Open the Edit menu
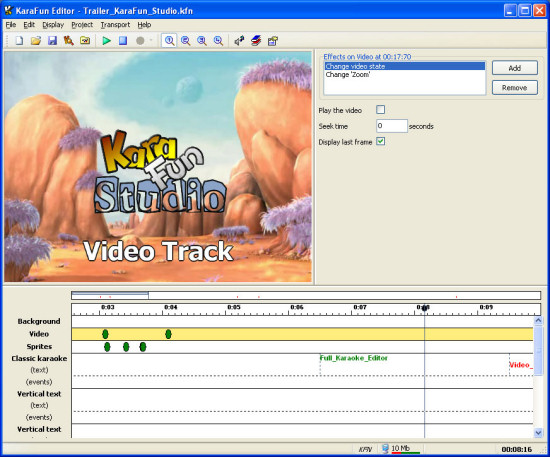The width and height of the screenshot is (550, 457). [x=29, y=25]
